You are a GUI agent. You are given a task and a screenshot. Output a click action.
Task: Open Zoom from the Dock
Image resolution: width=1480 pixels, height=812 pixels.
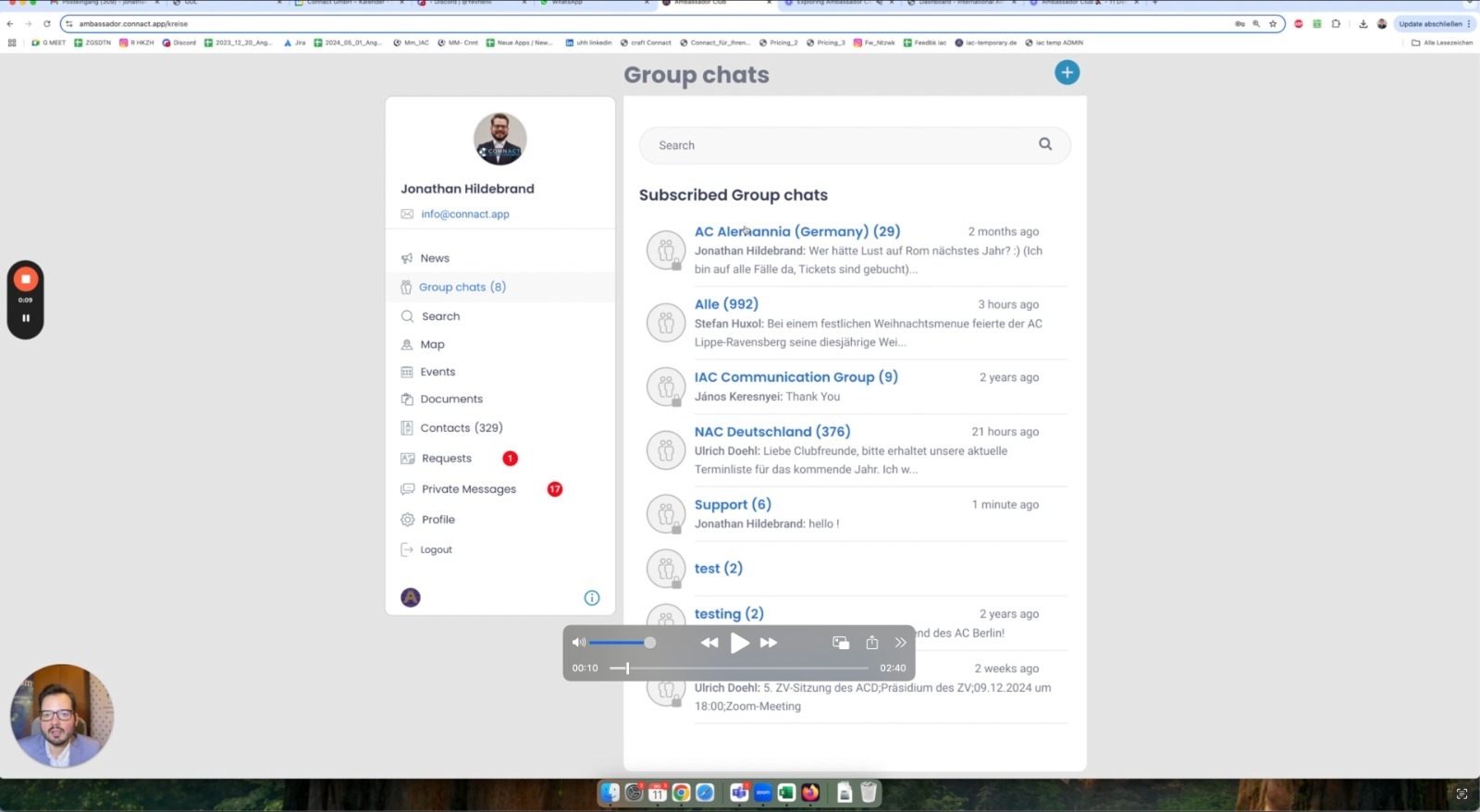click(763, 793)
